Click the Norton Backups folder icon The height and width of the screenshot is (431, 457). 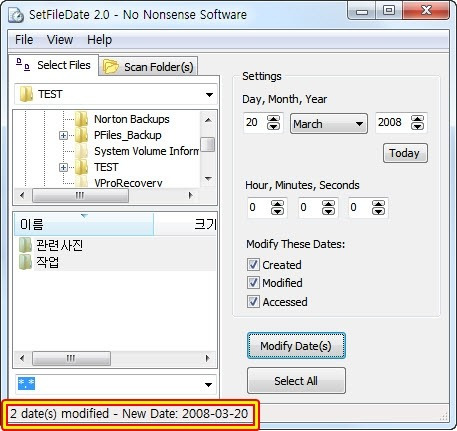[82, 119]
